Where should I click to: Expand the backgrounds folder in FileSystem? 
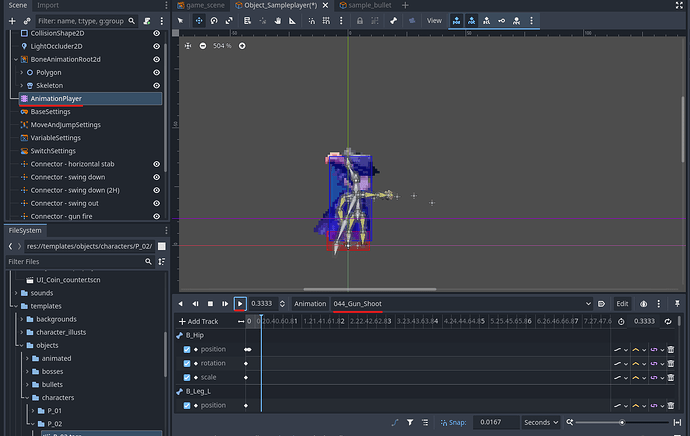coord(22,318)
